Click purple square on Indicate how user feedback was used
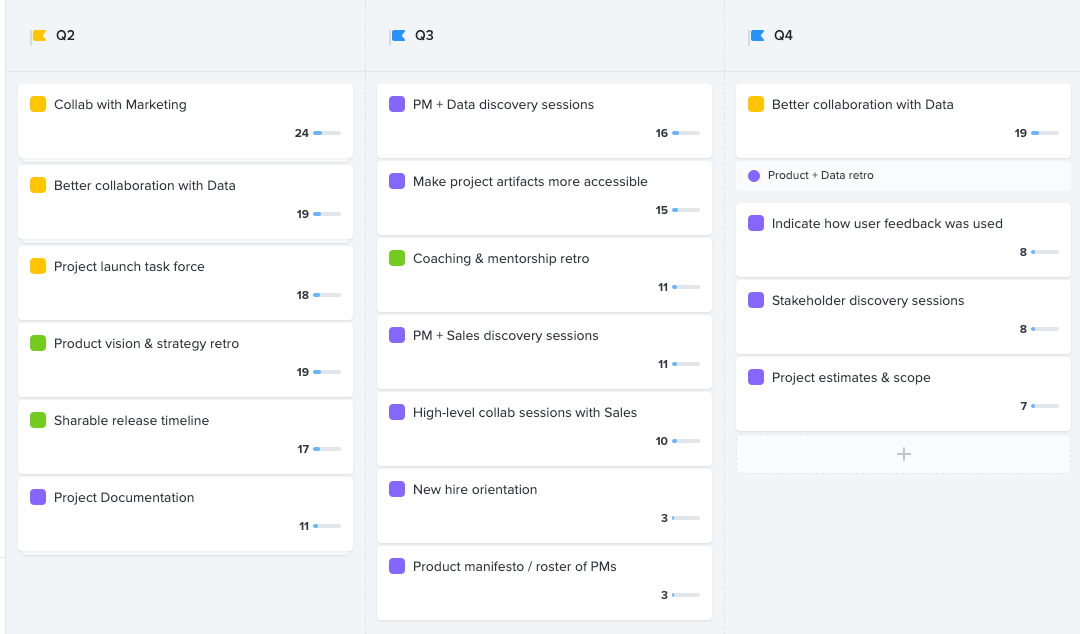The image size is (1080, 634). (x=756, y=223)
